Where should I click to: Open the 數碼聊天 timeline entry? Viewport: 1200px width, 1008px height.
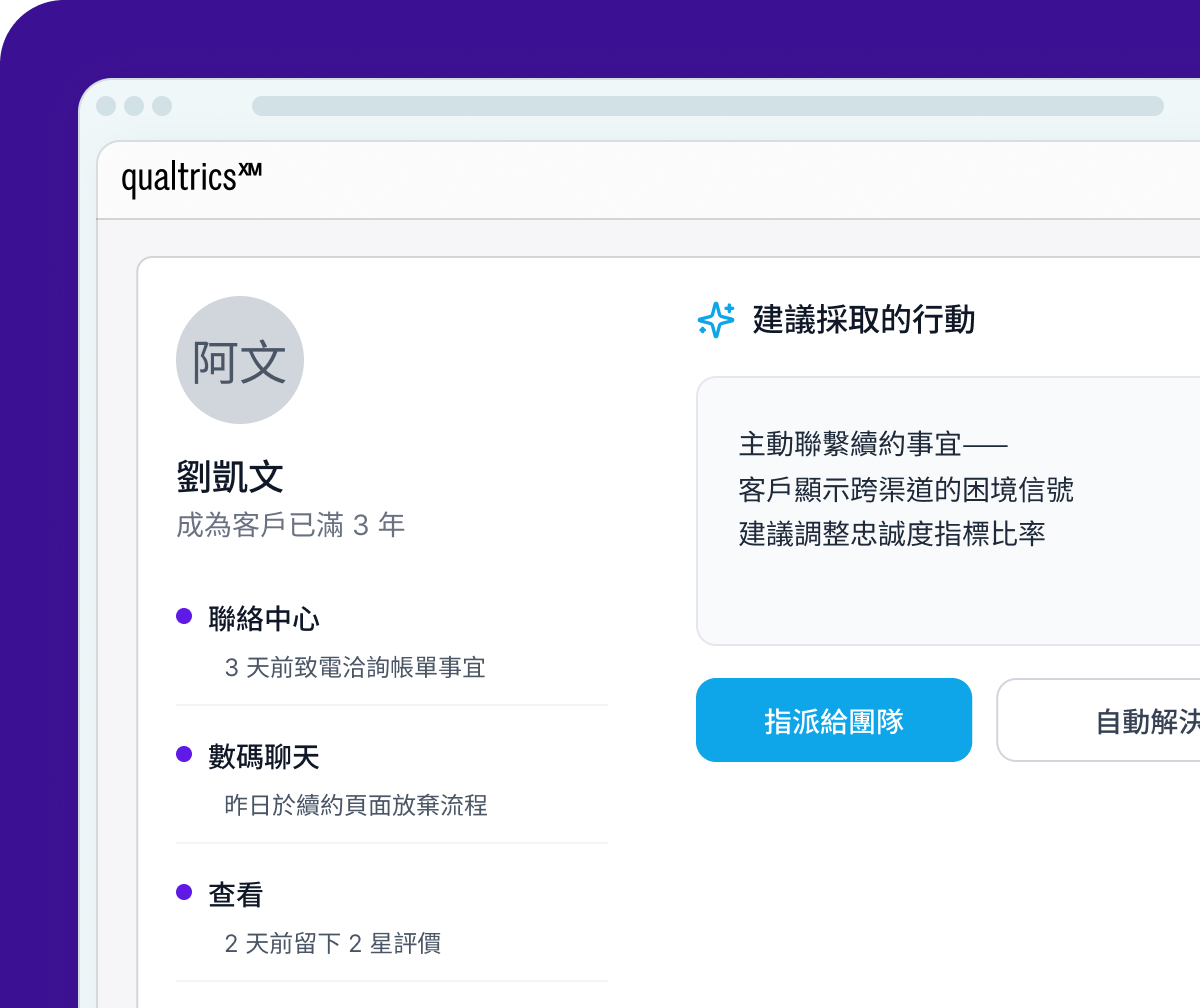click(264, 757)
